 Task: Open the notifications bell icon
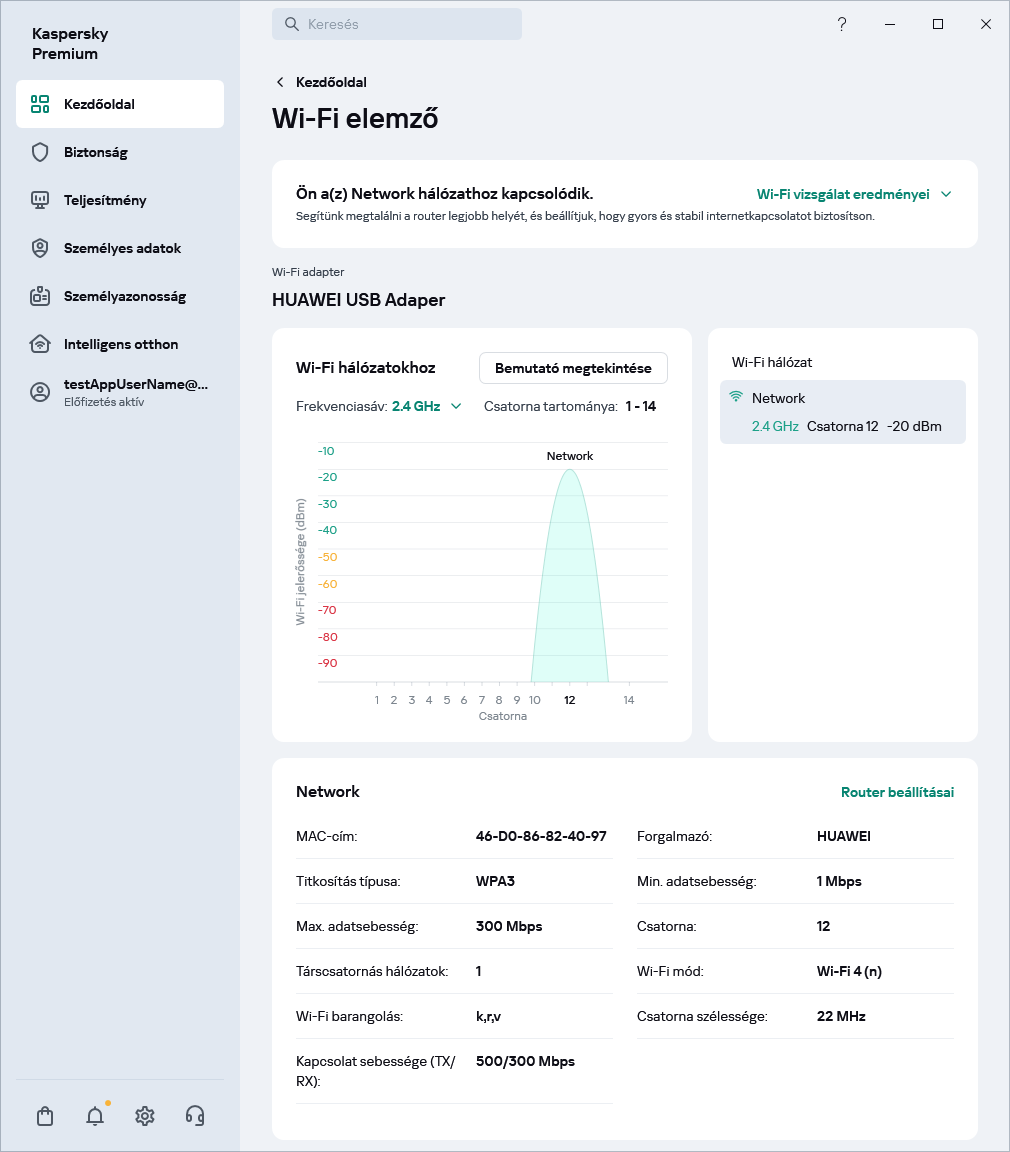pyautogui.click(x=95, y=1116)
